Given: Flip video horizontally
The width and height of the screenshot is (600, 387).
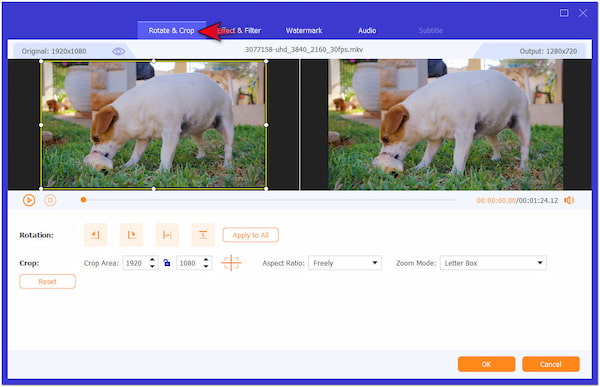Looking at the screenshot, I should click(167, 235).
